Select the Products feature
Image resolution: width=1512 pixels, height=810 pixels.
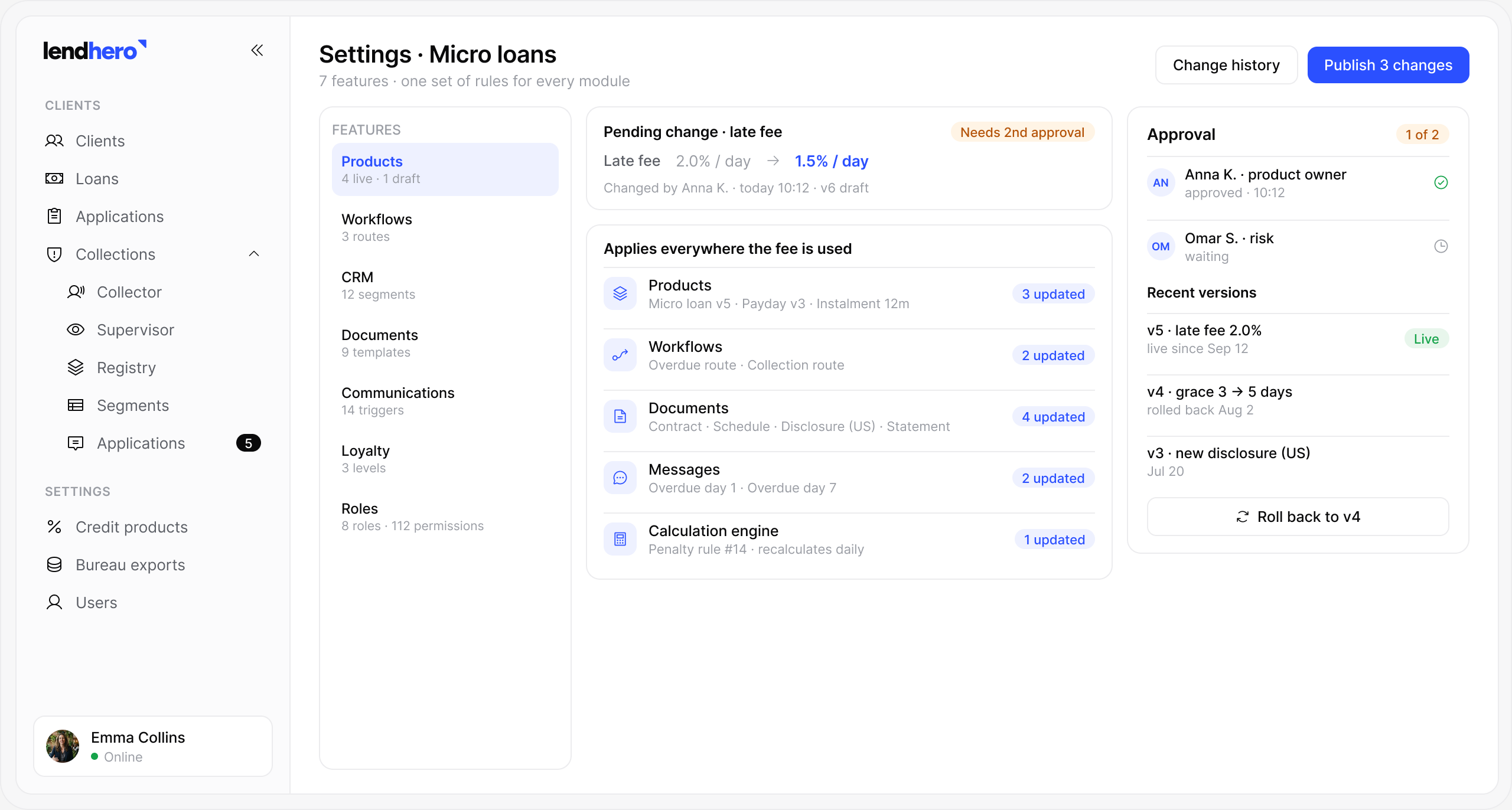click(x=445, y=169)
